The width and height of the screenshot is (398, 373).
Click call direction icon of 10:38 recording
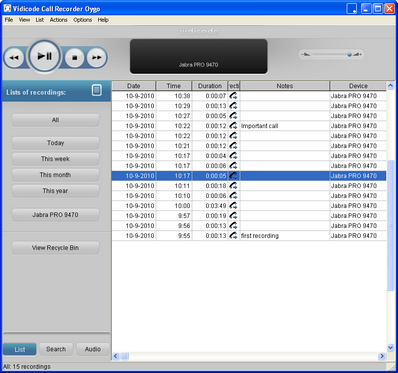pyautogui.click(x=234, y=96)
